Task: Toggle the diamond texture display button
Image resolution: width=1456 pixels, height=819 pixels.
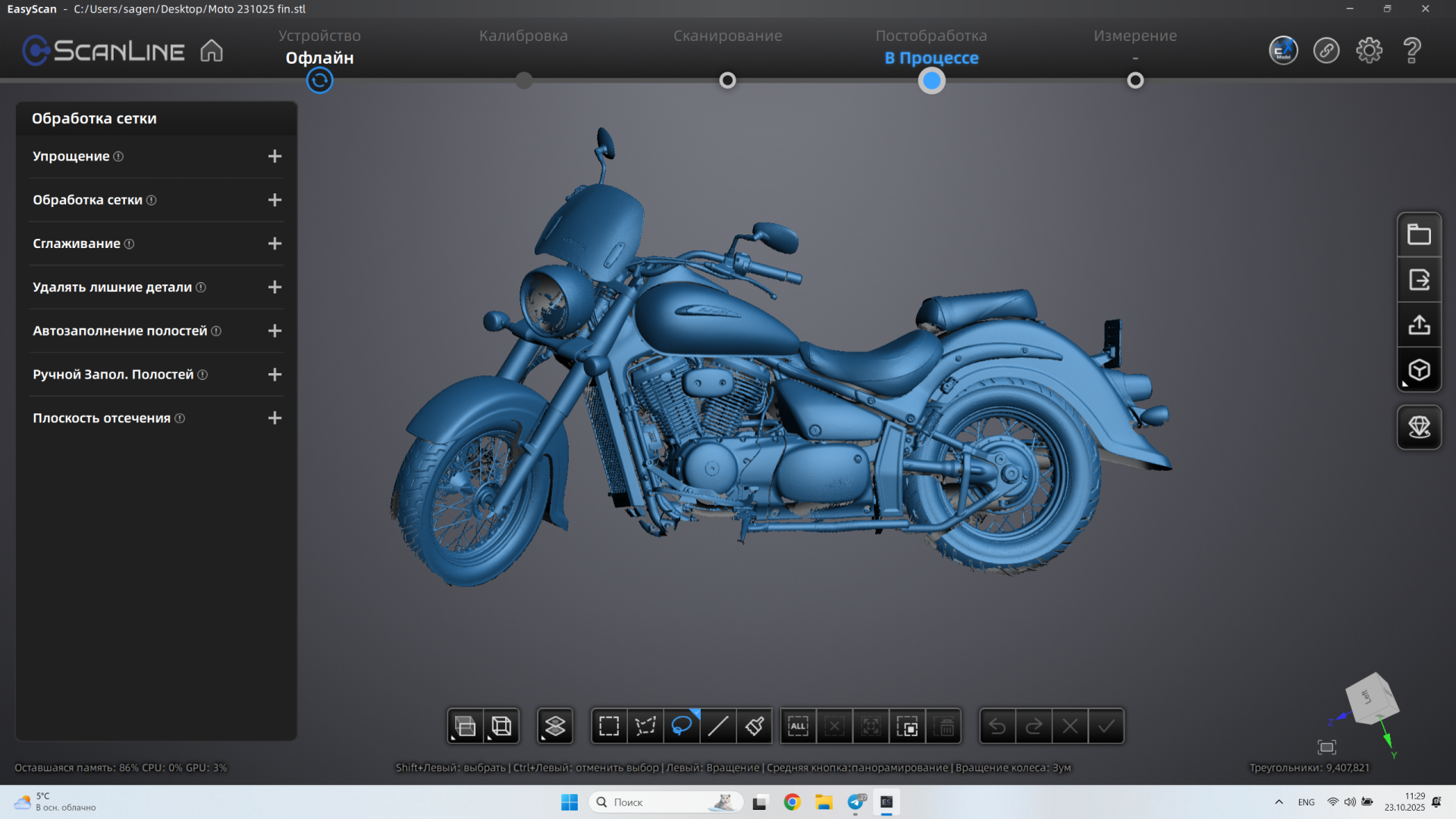Action: (x=1419, y=427)
